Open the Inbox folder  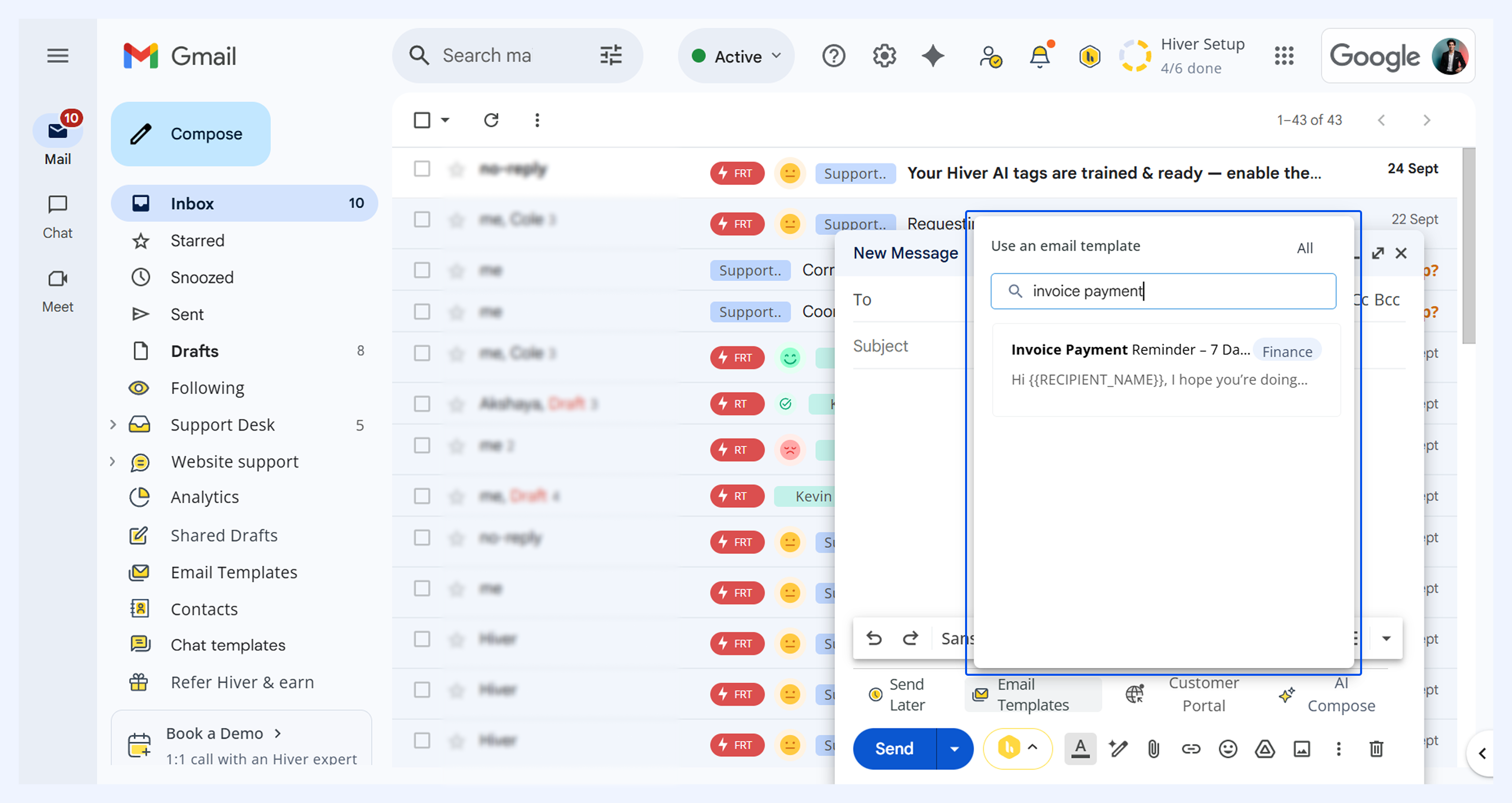[244, 203]
